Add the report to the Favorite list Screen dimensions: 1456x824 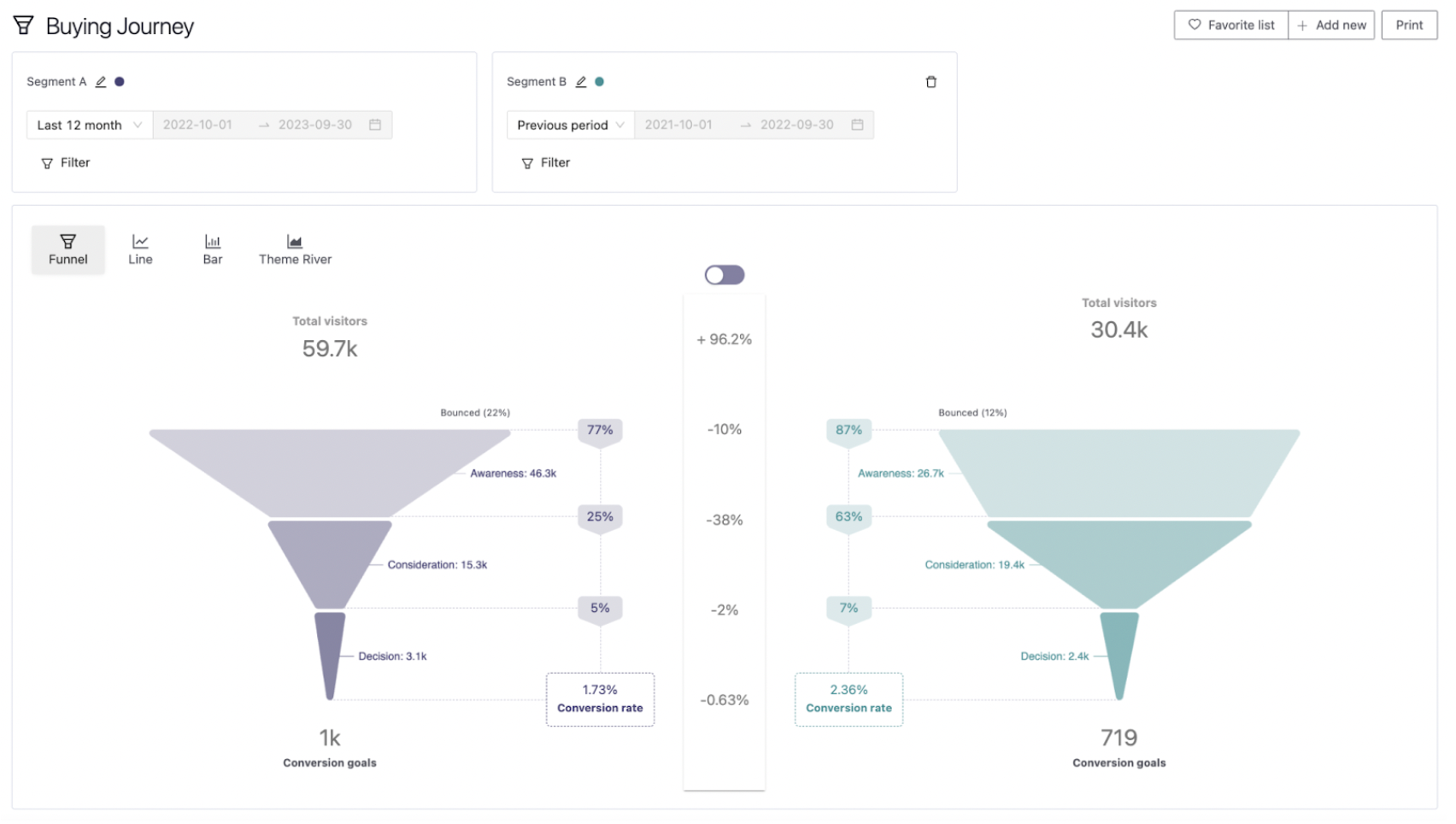(1230, 25)
